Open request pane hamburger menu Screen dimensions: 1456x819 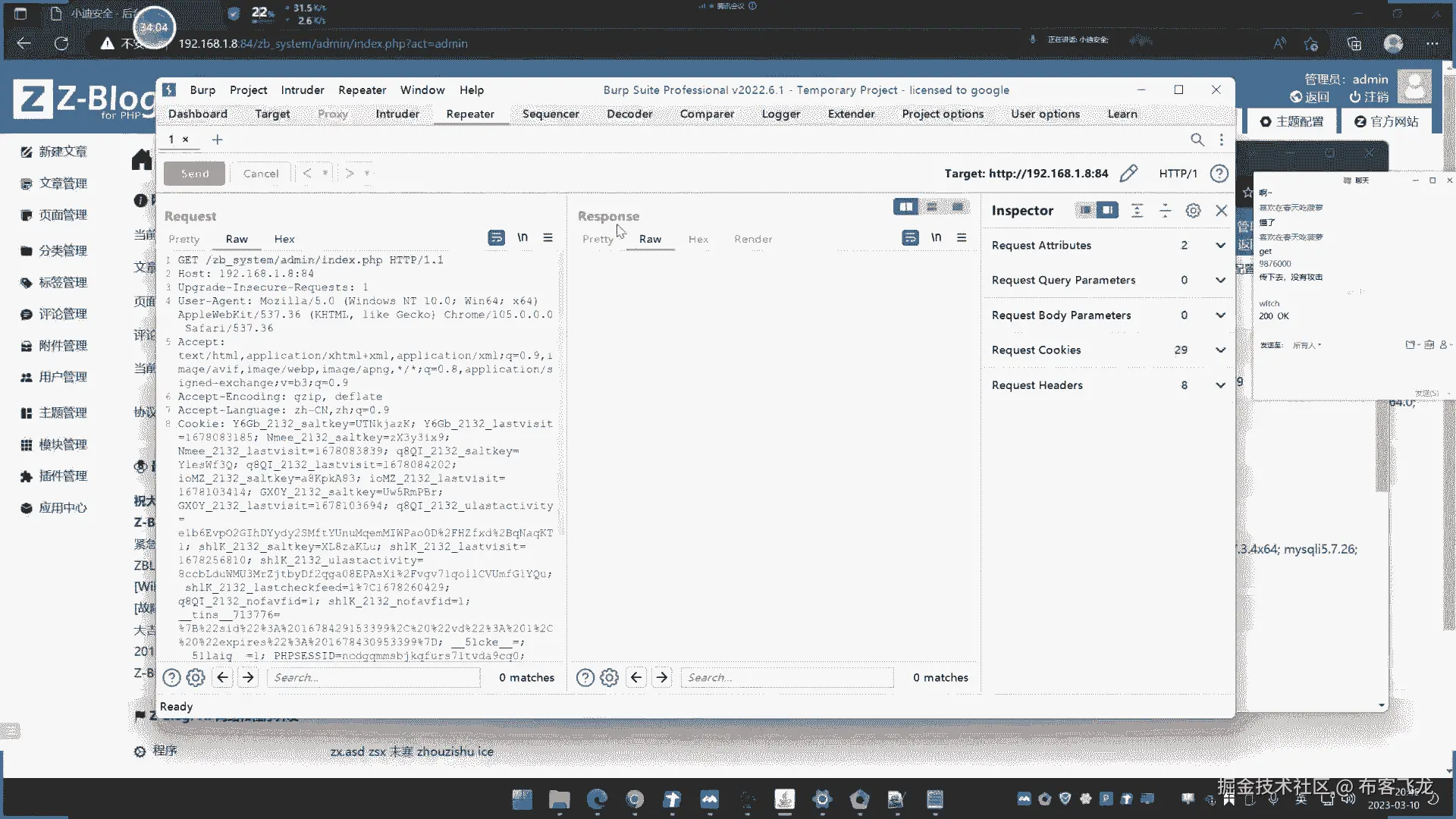point(548,238)
